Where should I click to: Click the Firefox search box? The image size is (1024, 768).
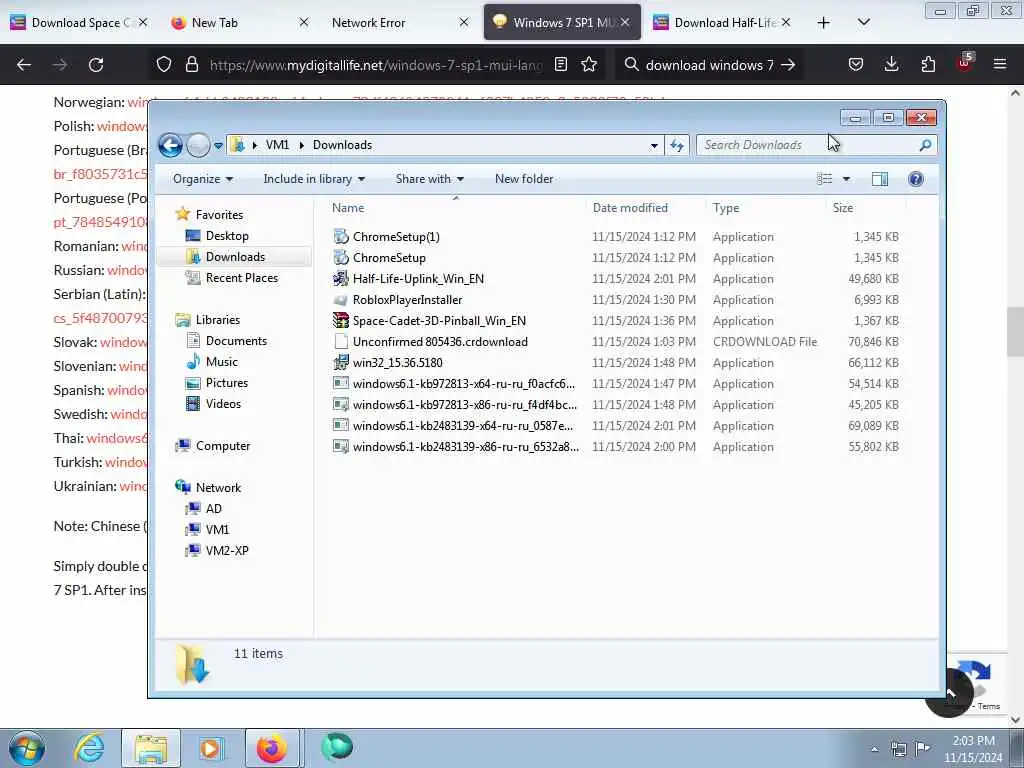[x=709, y=65]
